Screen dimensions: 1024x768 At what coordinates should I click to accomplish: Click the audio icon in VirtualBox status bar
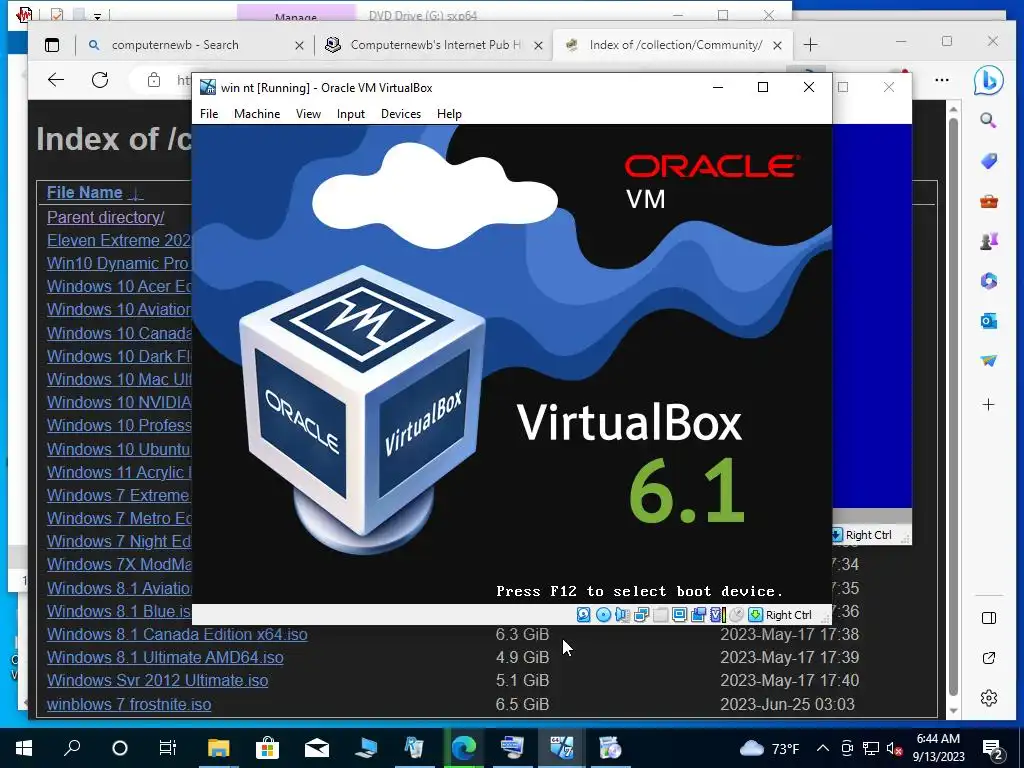pyautogui.click(x=622, y=615)
